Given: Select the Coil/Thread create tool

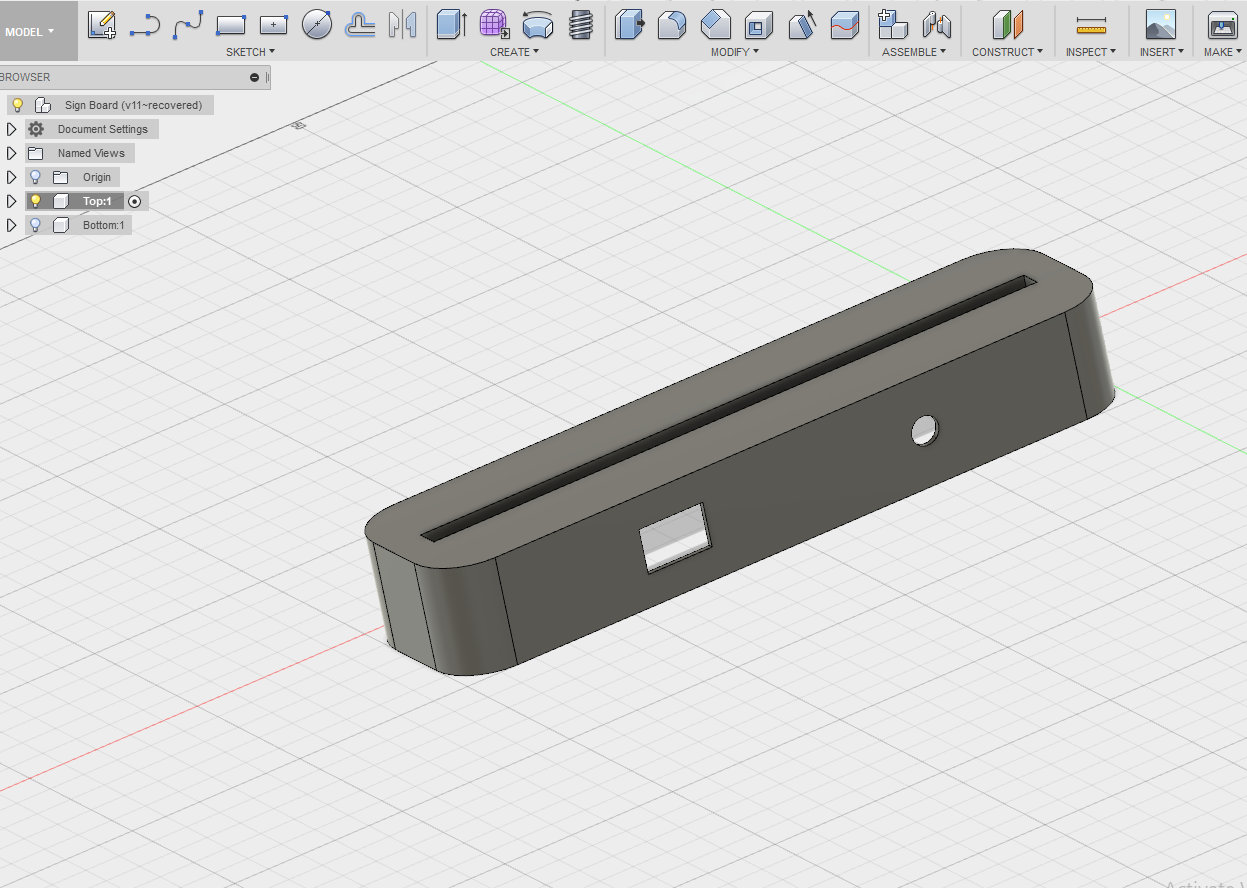Looking at the screenshot, I should 580,24.
